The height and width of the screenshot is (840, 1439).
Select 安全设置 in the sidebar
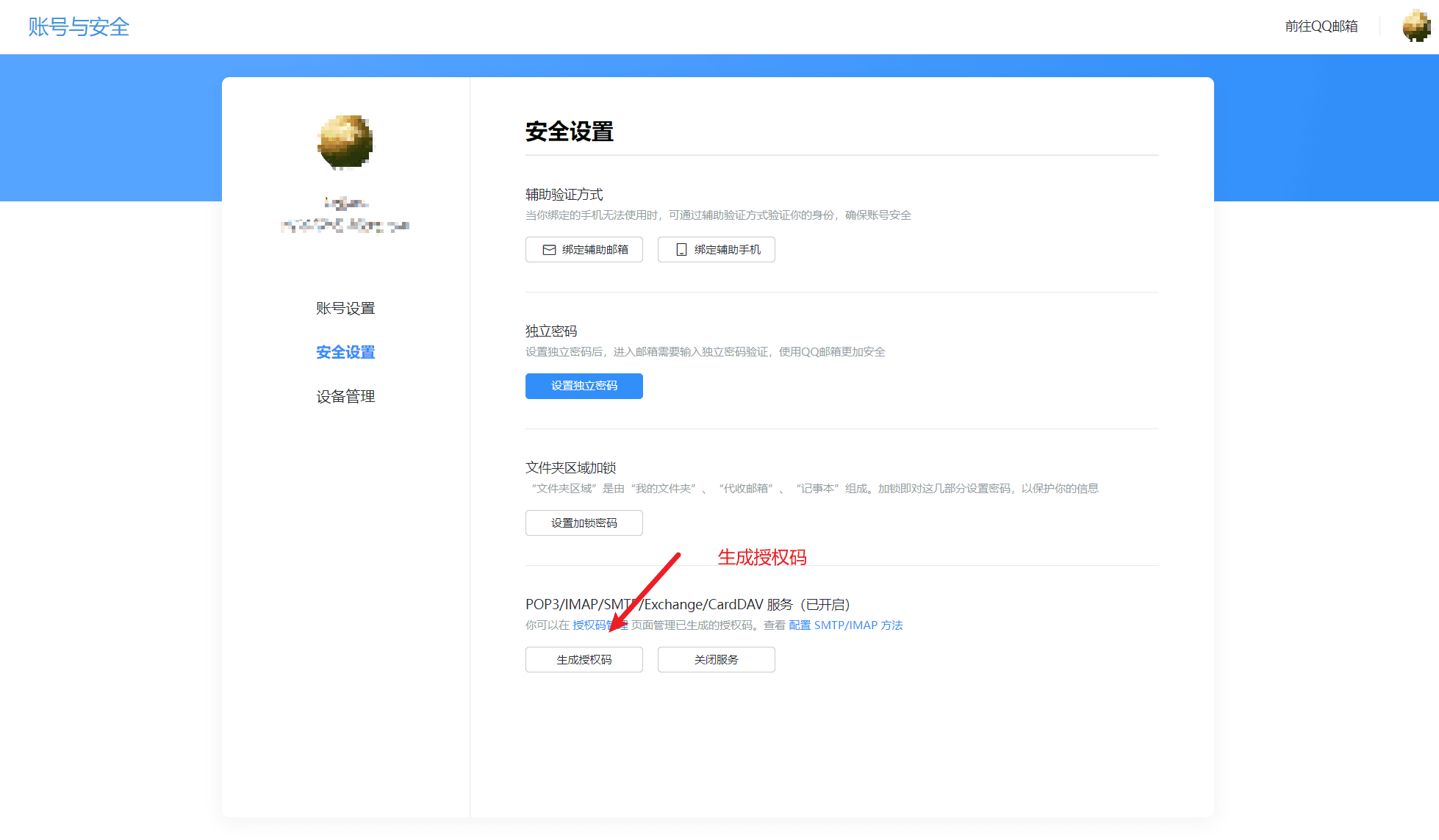(x=345, y=353)
